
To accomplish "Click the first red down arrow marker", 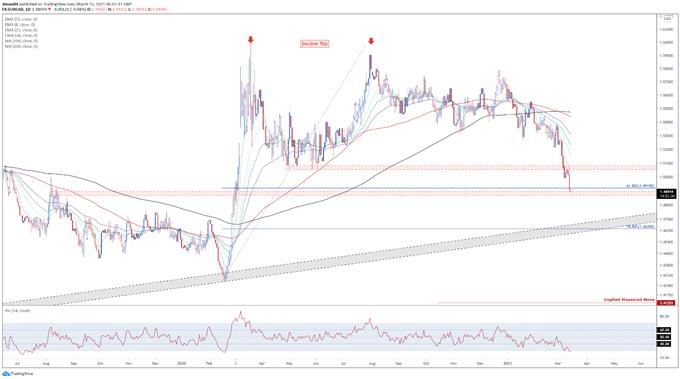I will point(250,40).
